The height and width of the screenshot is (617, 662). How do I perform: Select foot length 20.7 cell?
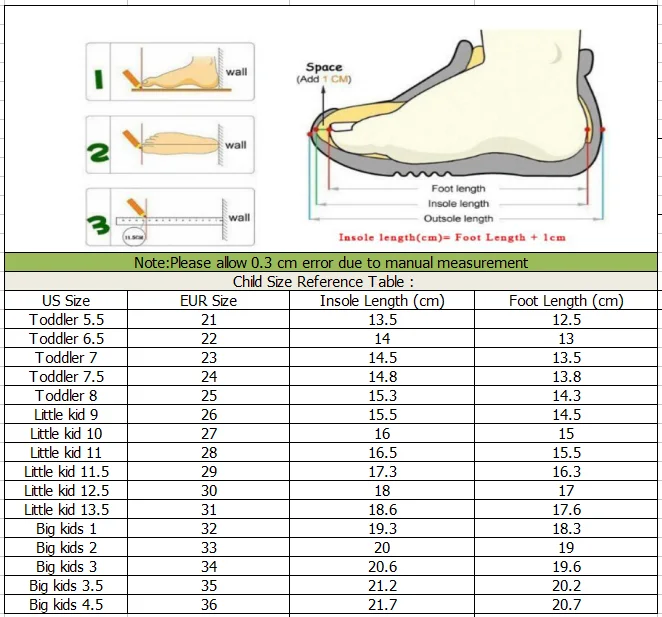[x=566, y=605]
